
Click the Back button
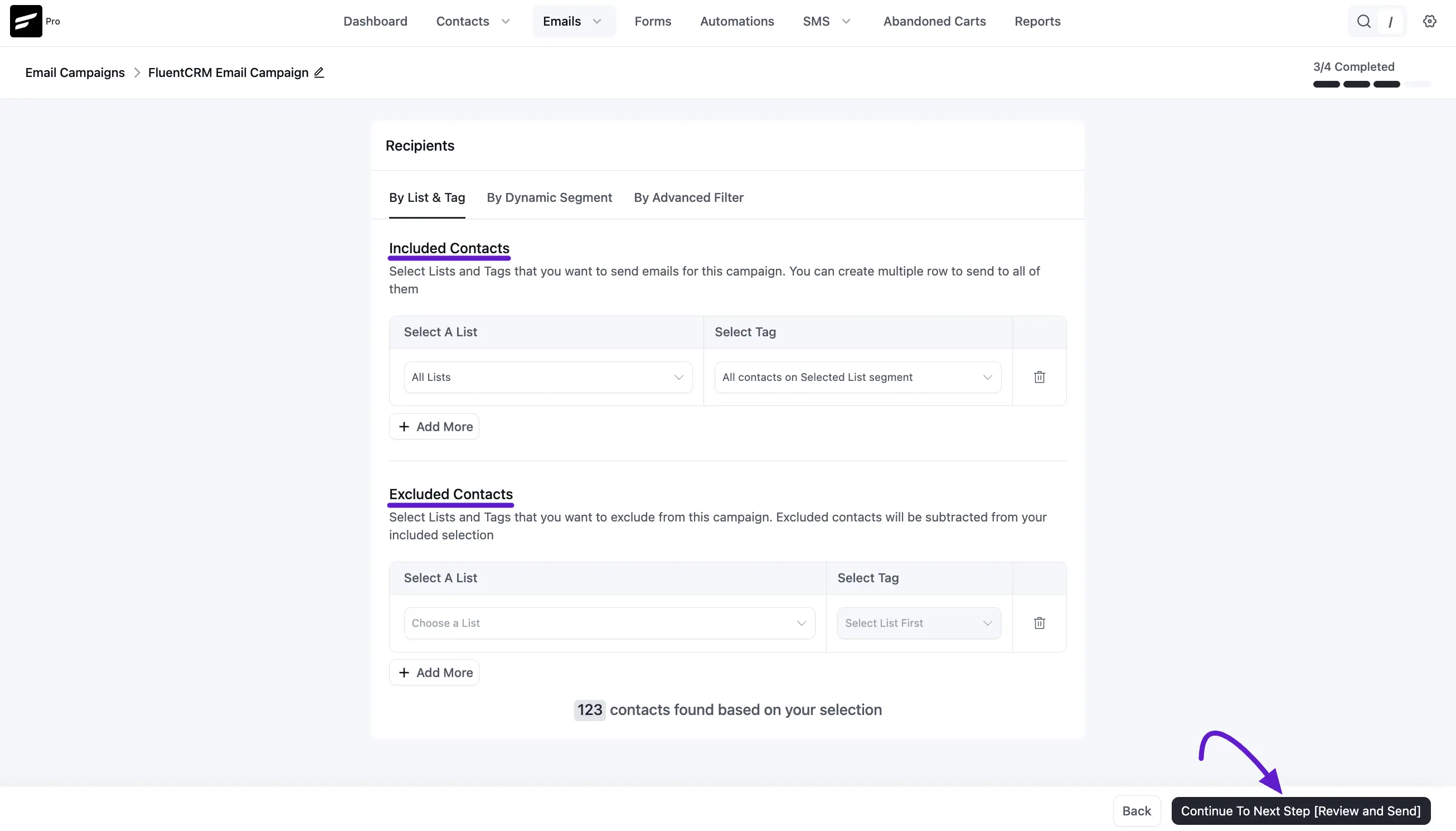[x=1136, y=811]
